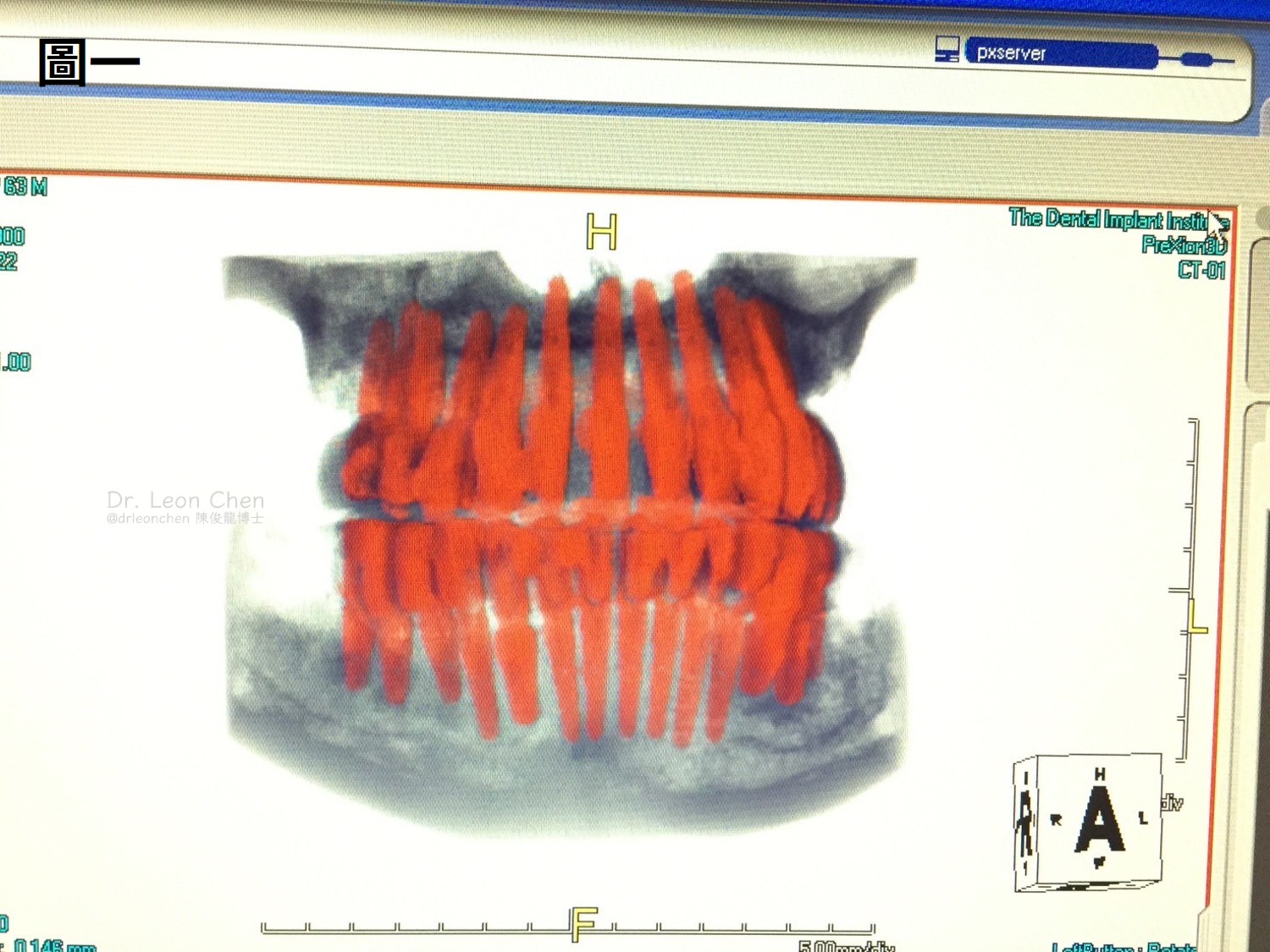This screenshot has height=952, width=1270.
Task: Click the yellow H head marker
Action: 602,231
